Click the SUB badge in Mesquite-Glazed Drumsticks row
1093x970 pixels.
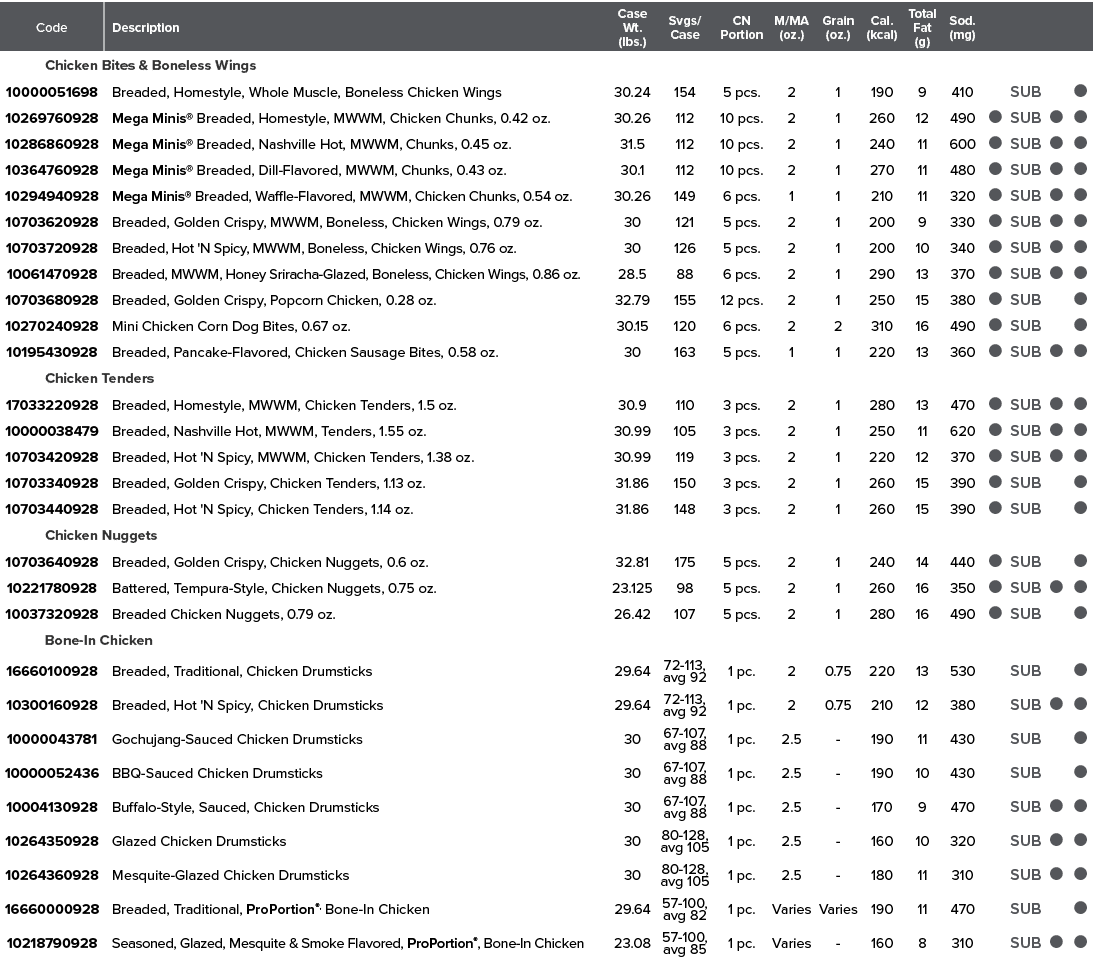click(1026, 875)
